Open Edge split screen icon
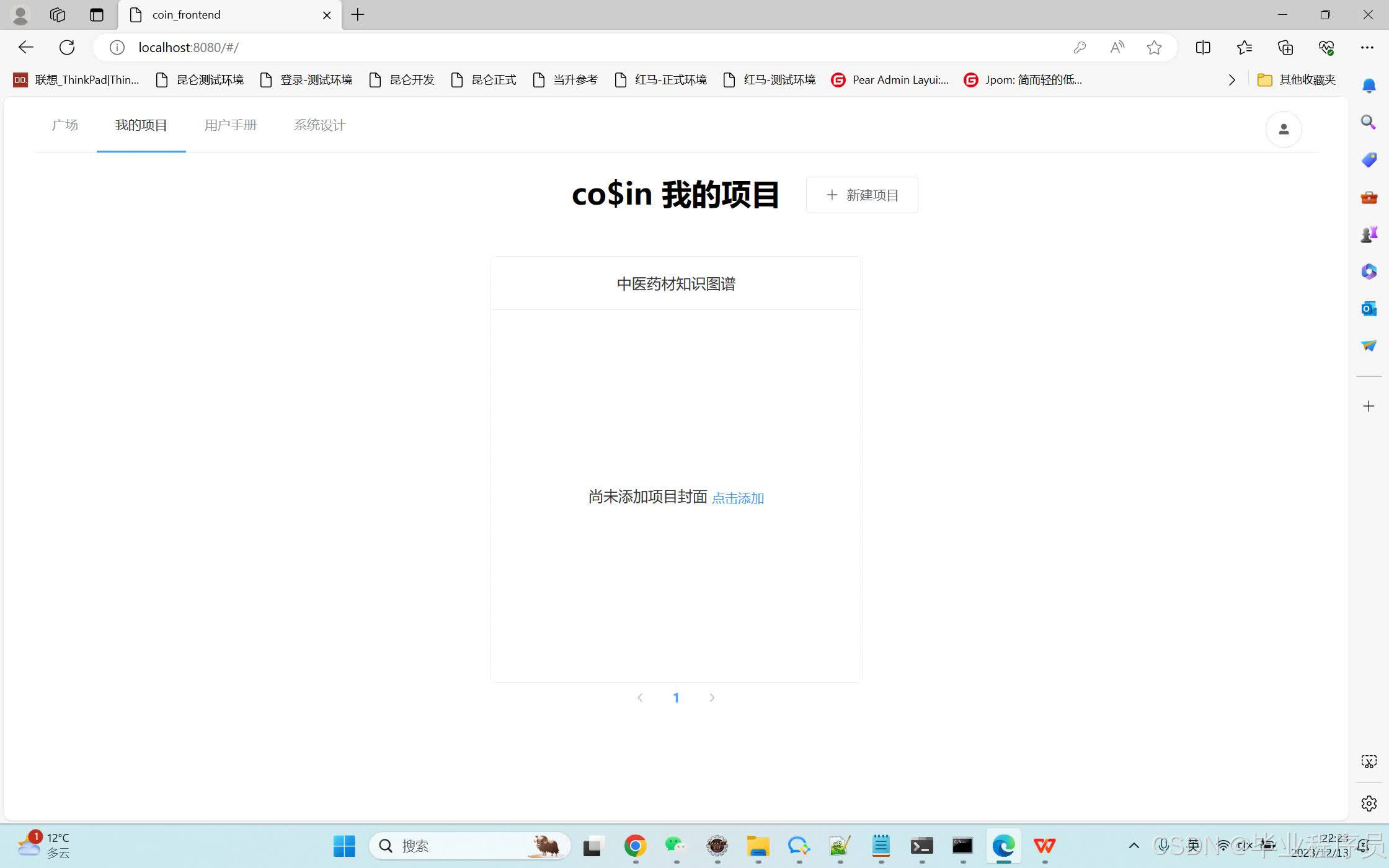 pyautogui.click(x=1202, y=47)
